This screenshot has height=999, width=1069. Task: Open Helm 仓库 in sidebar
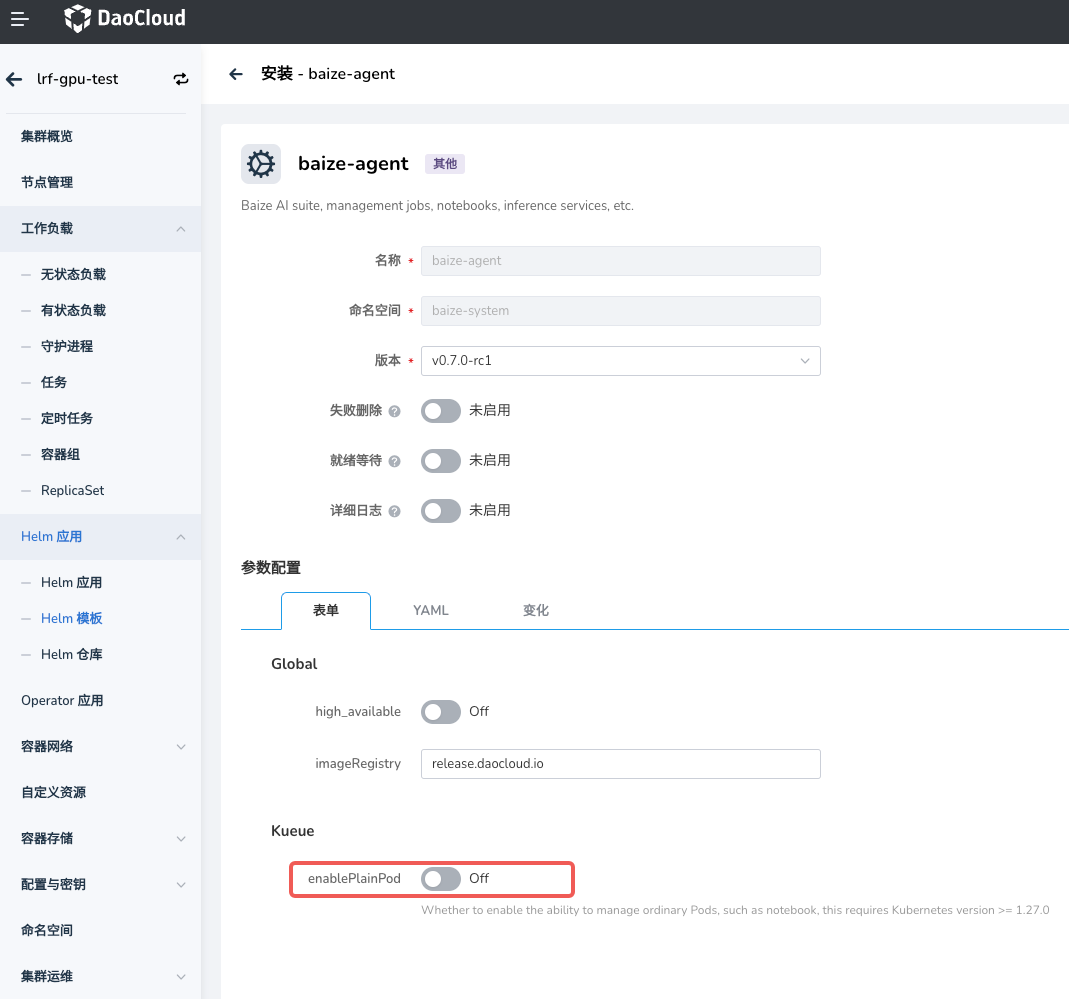pyautogui.click(x=71, y=655)
